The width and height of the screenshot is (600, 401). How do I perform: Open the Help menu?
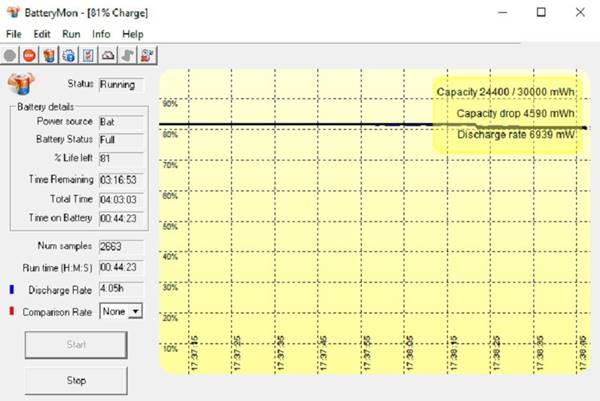coord(133,34)
